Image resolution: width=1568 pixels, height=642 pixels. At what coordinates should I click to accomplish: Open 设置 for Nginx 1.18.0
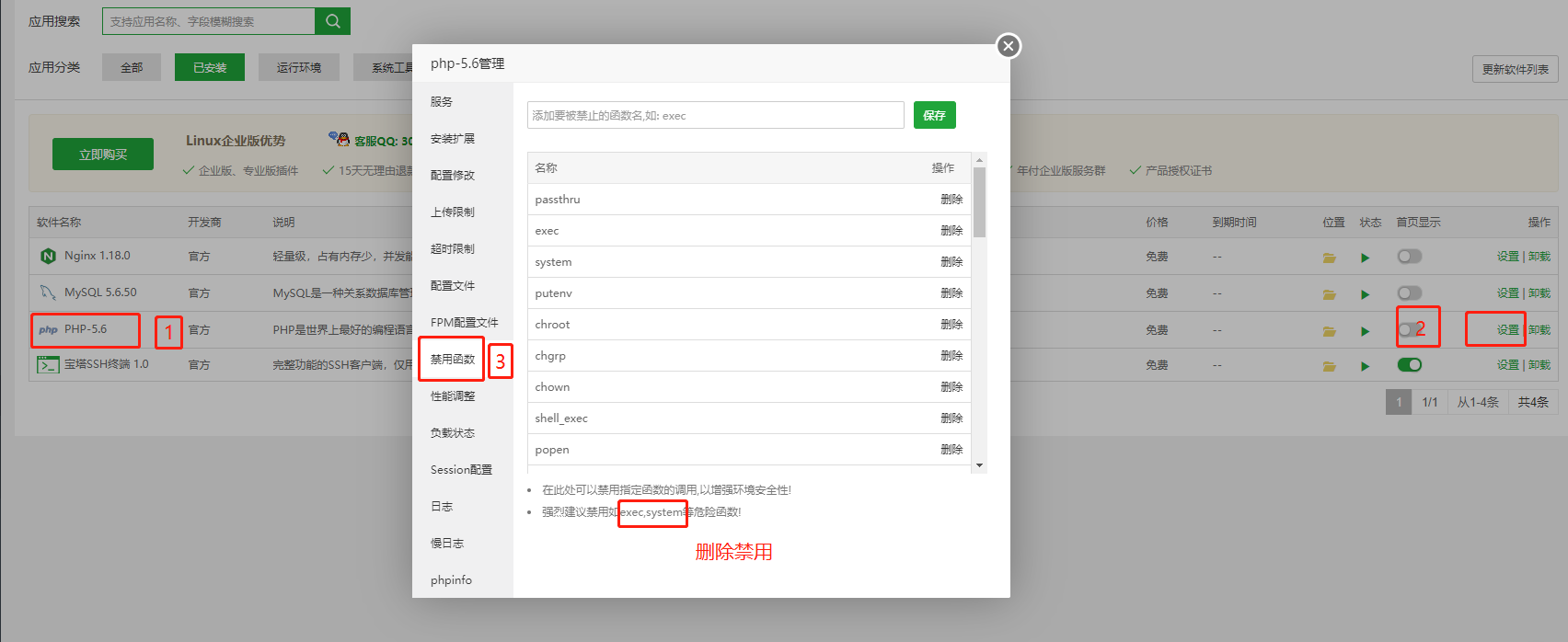pos(1508,257)
